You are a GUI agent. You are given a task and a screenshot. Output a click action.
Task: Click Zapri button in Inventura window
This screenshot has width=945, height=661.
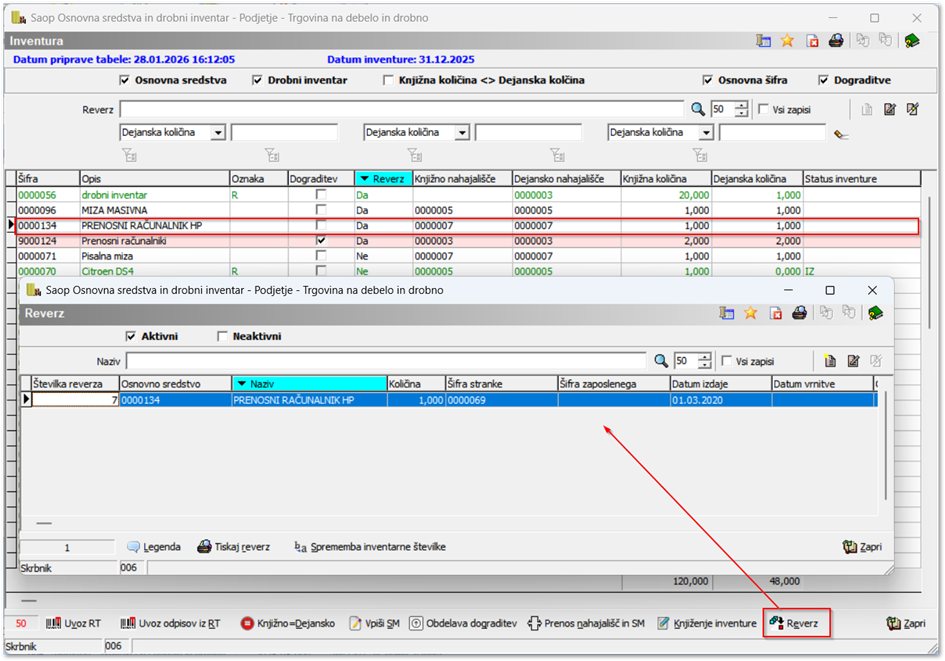[906, 624]
